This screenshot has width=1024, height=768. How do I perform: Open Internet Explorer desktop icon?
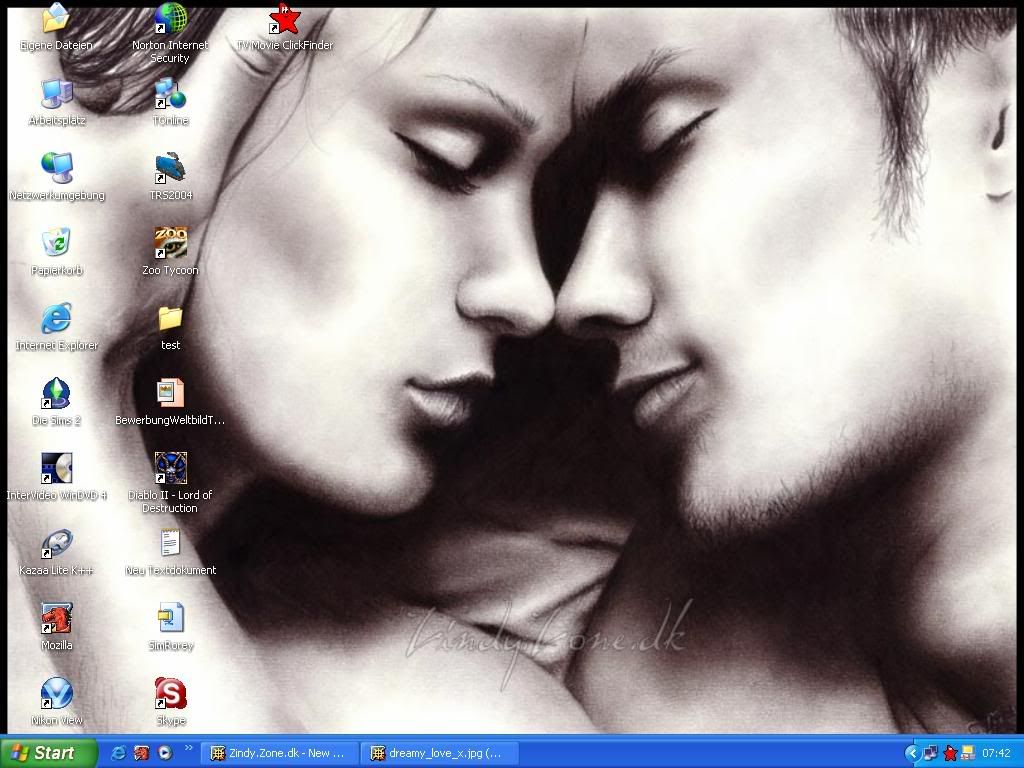(57, 318)
